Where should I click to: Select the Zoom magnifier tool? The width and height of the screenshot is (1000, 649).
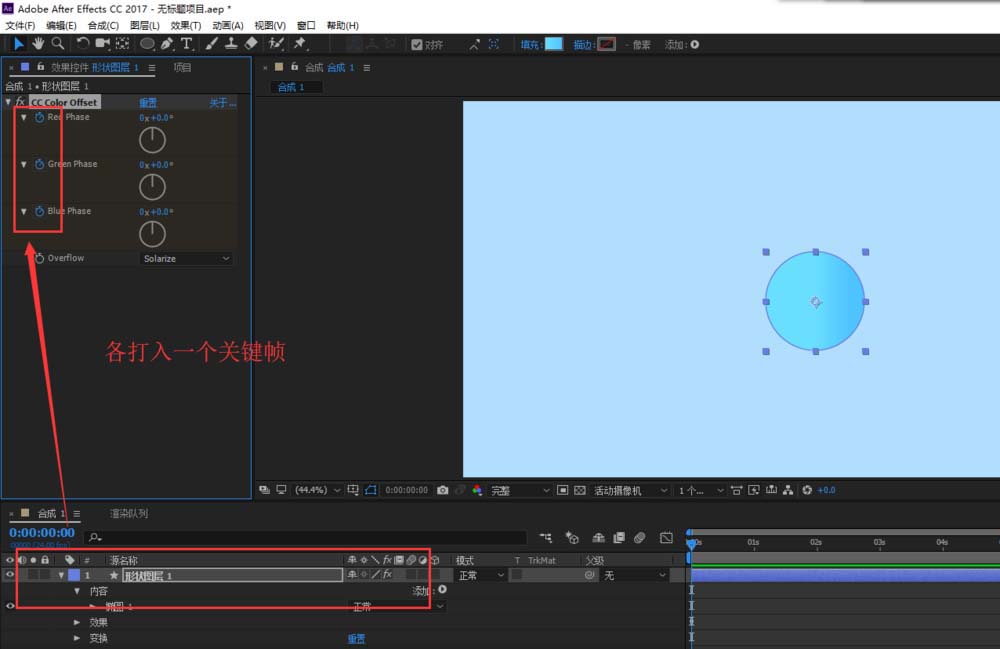pos(58,44)
